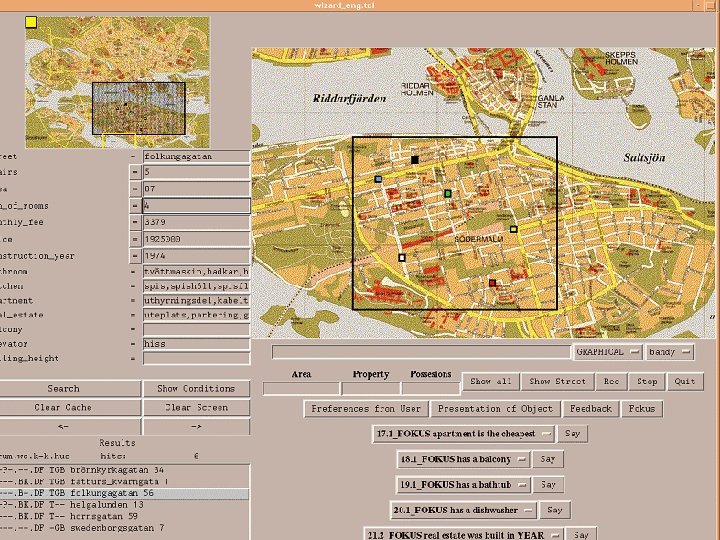This screenshot has height=540, width=720.
Task: Click the long text entry left of GRAPHICAL
Action: (421, 352)
